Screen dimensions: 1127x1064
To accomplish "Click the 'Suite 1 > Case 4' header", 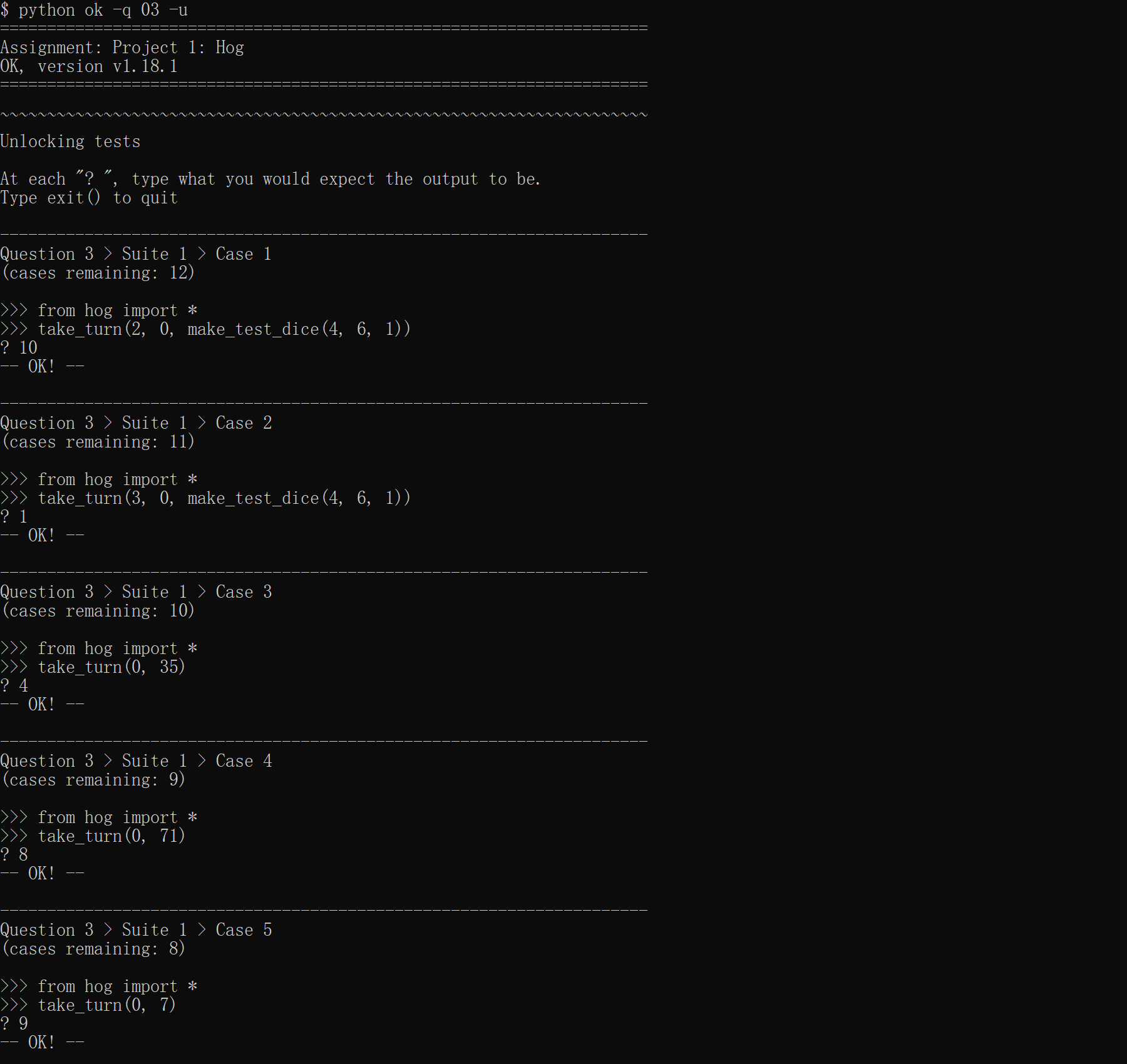I will [x=135, y=761].
